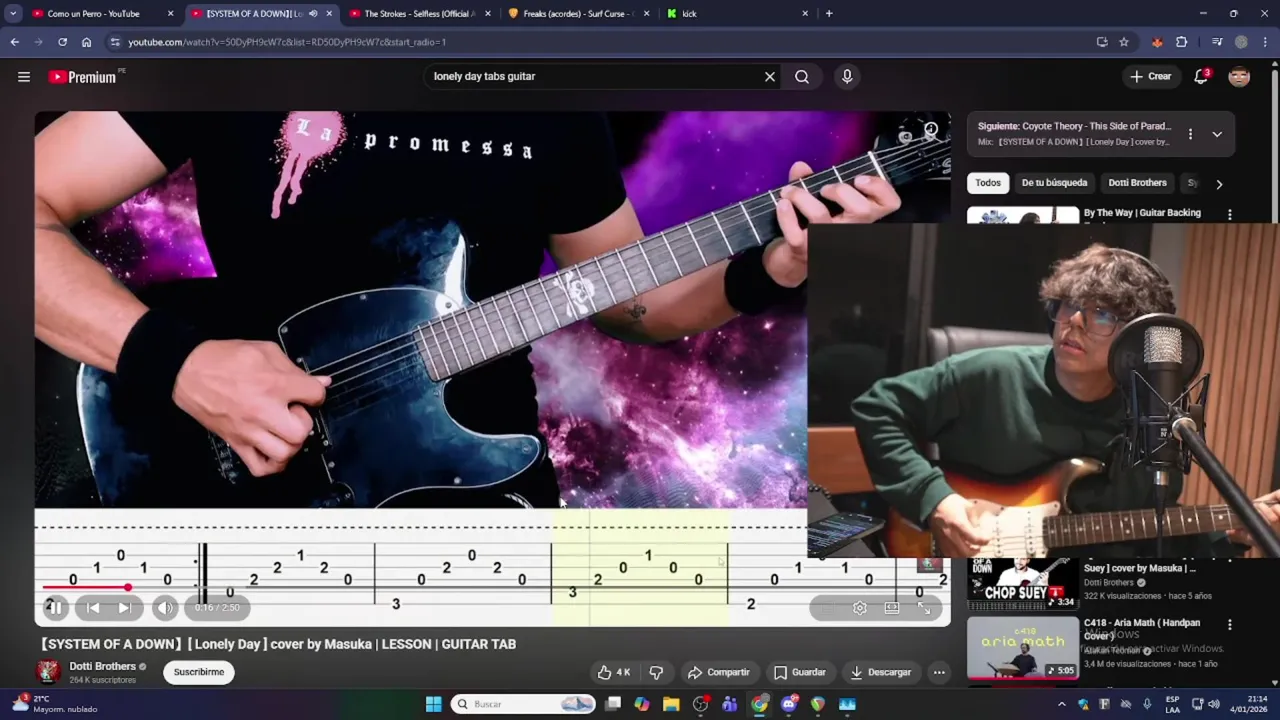1280x720 pixels.
Task: Clear the search box with the X
Action: click(770, 77)
